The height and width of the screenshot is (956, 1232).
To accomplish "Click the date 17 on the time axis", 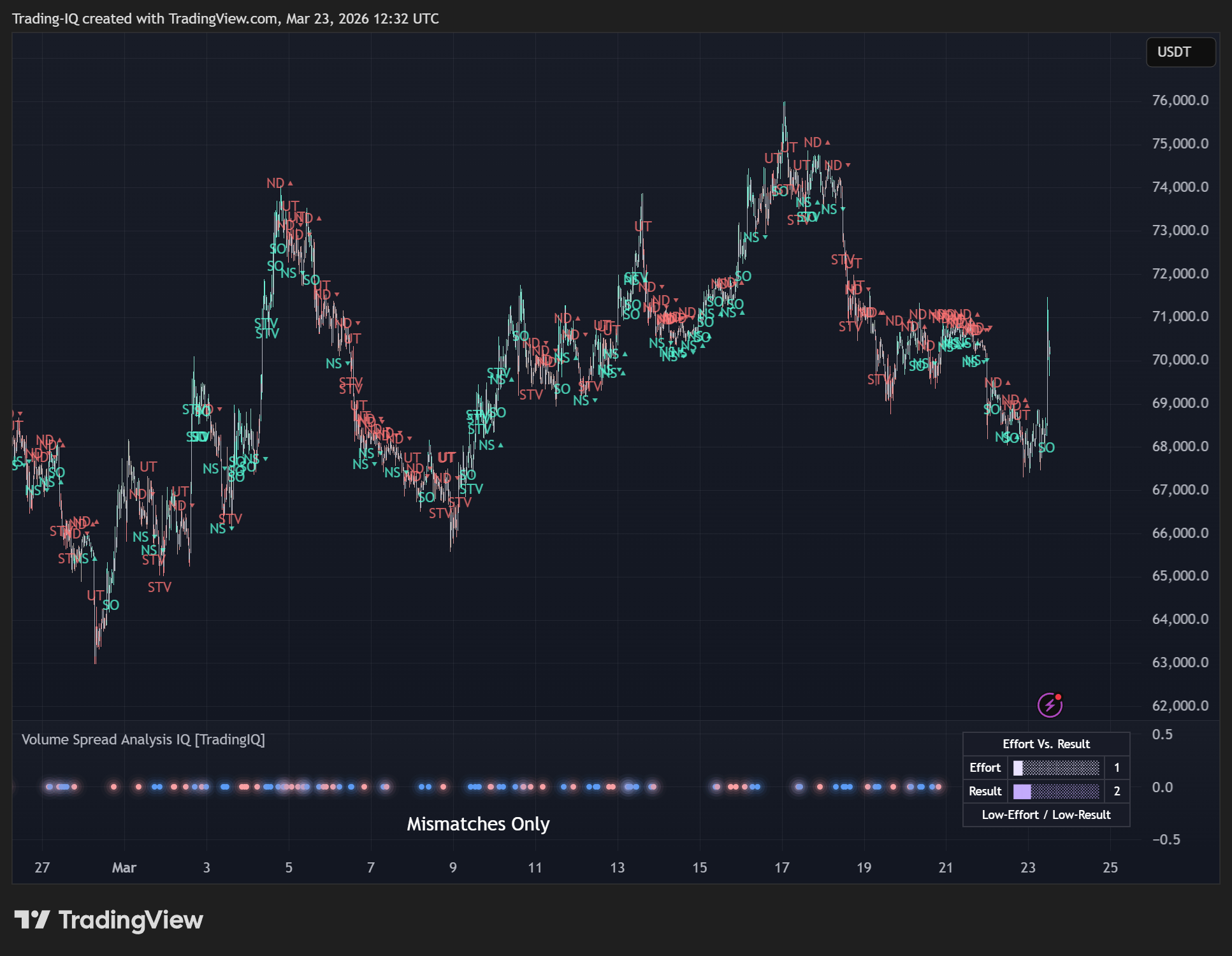I will [781, 867].
